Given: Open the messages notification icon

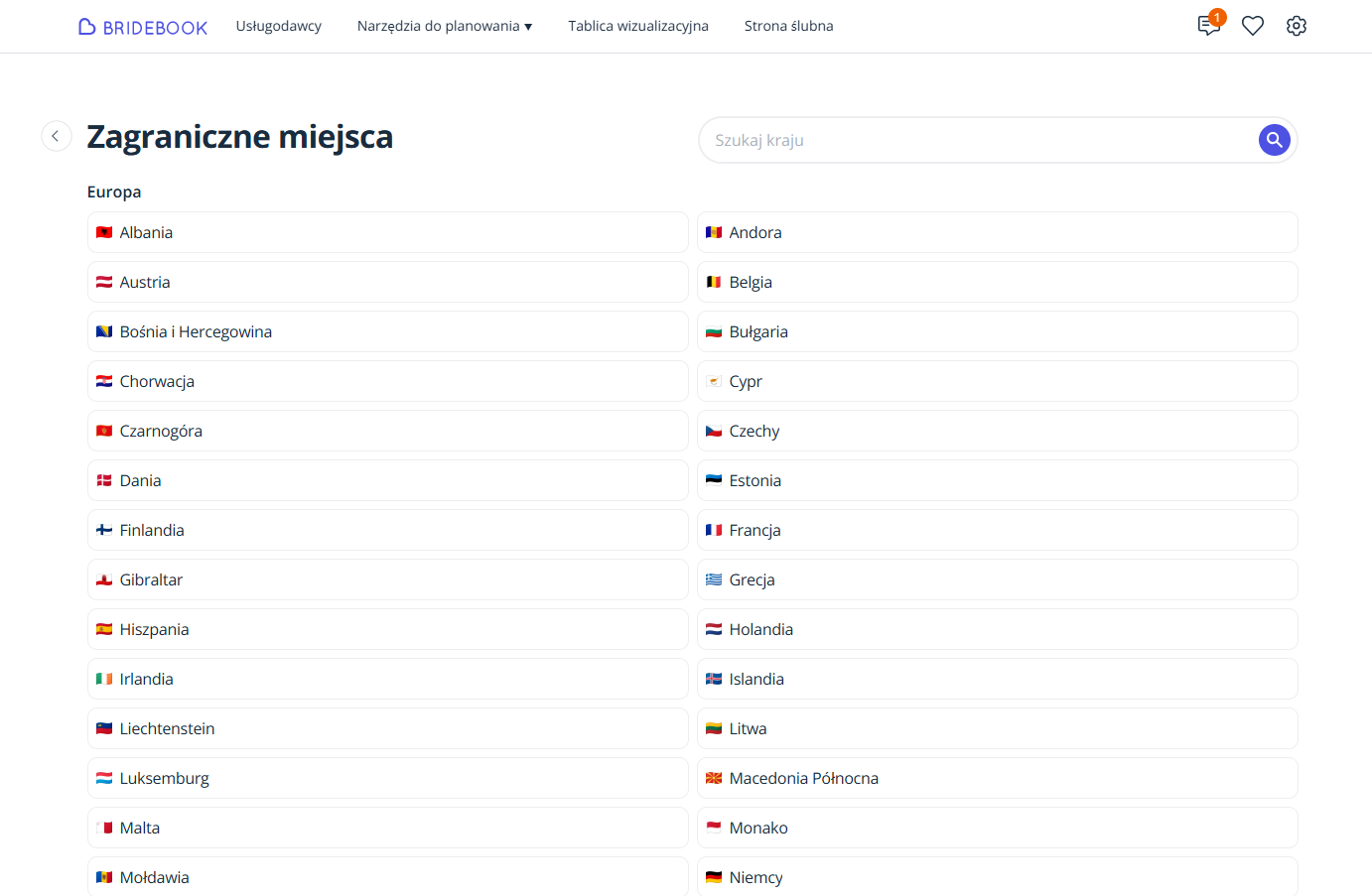Looking at the screenshot, I should click(1208, 26).
